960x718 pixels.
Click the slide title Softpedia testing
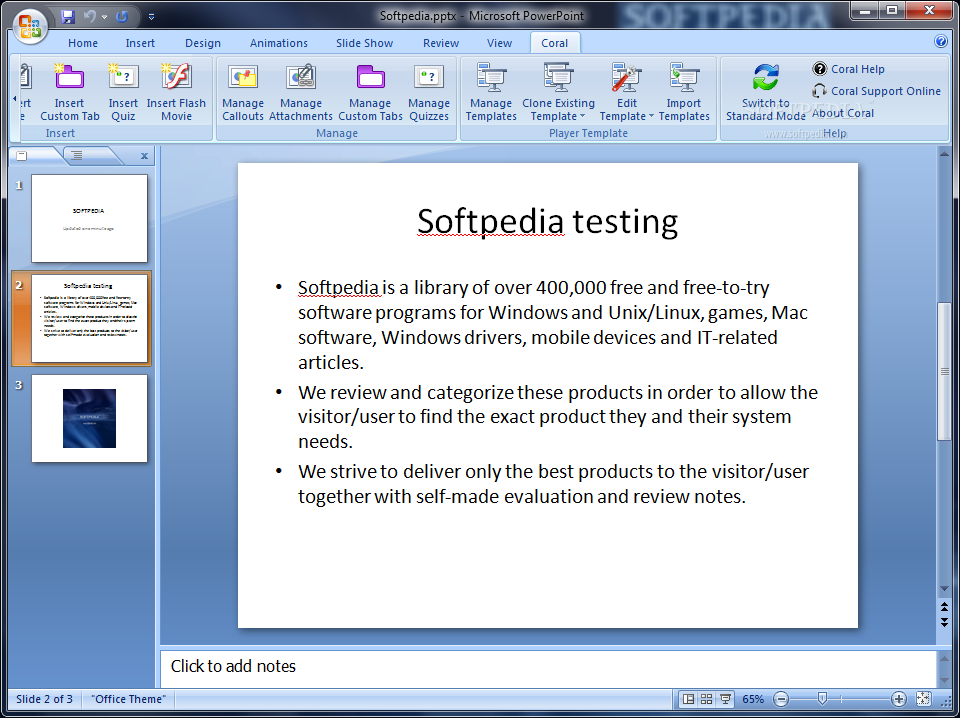tap(547, 221)
